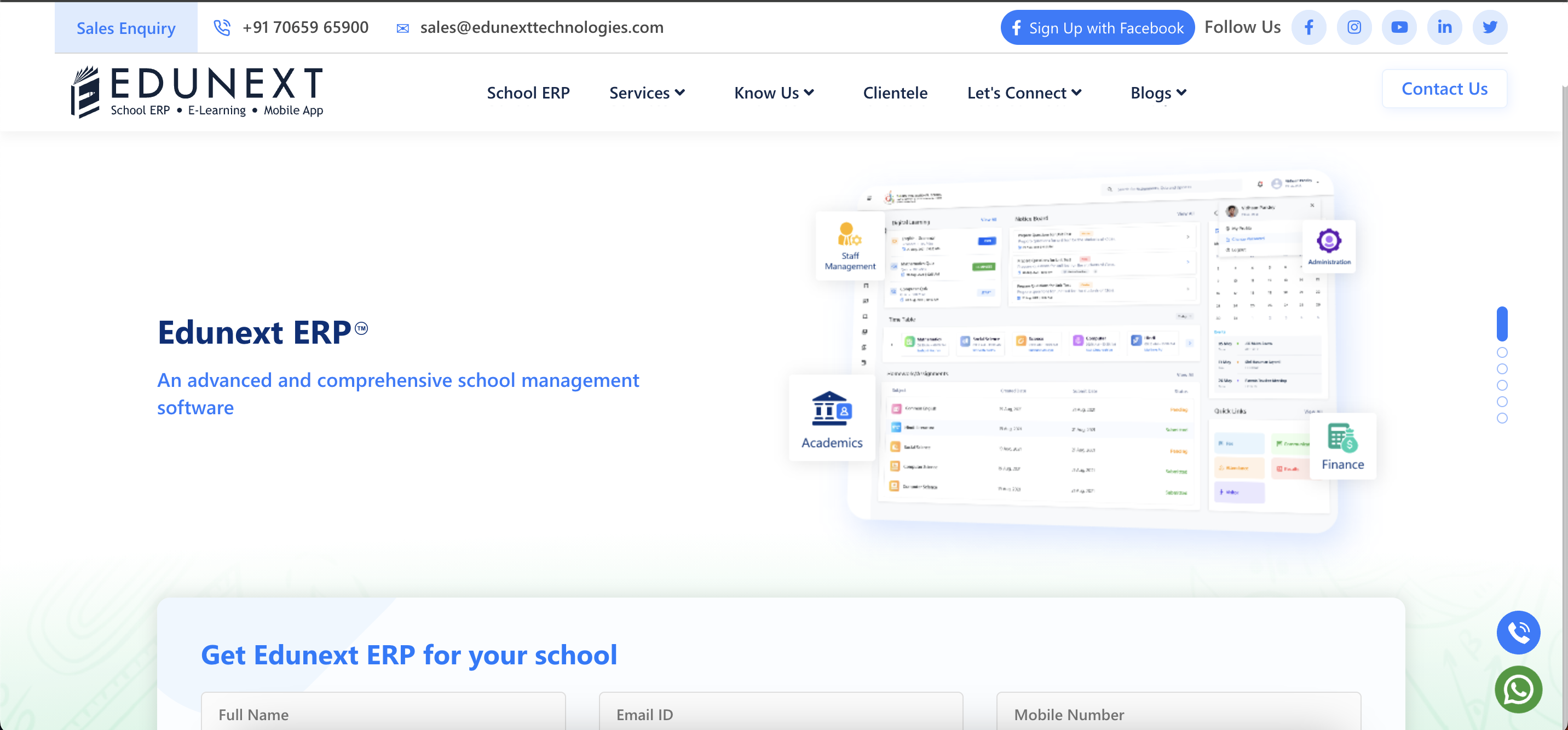The width and height of the screenshot is (1568, 730).
Task: Click the Sales Enquiry tab
Action: (126, 28)
